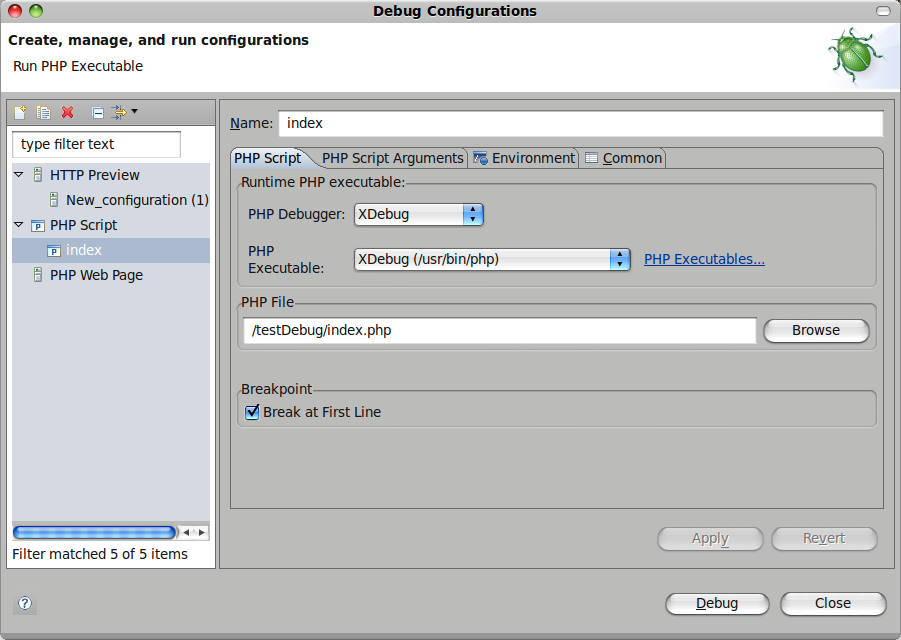Screen dimensions: 901x640
Task: Collapse the PHP Script tree node
Action: tap(18, 225)
